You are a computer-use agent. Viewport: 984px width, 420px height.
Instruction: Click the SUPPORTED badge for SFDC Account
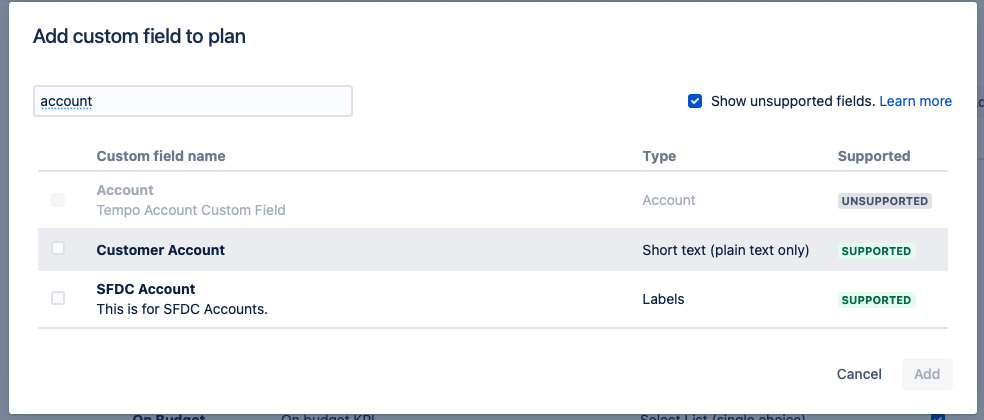point(876,300)
